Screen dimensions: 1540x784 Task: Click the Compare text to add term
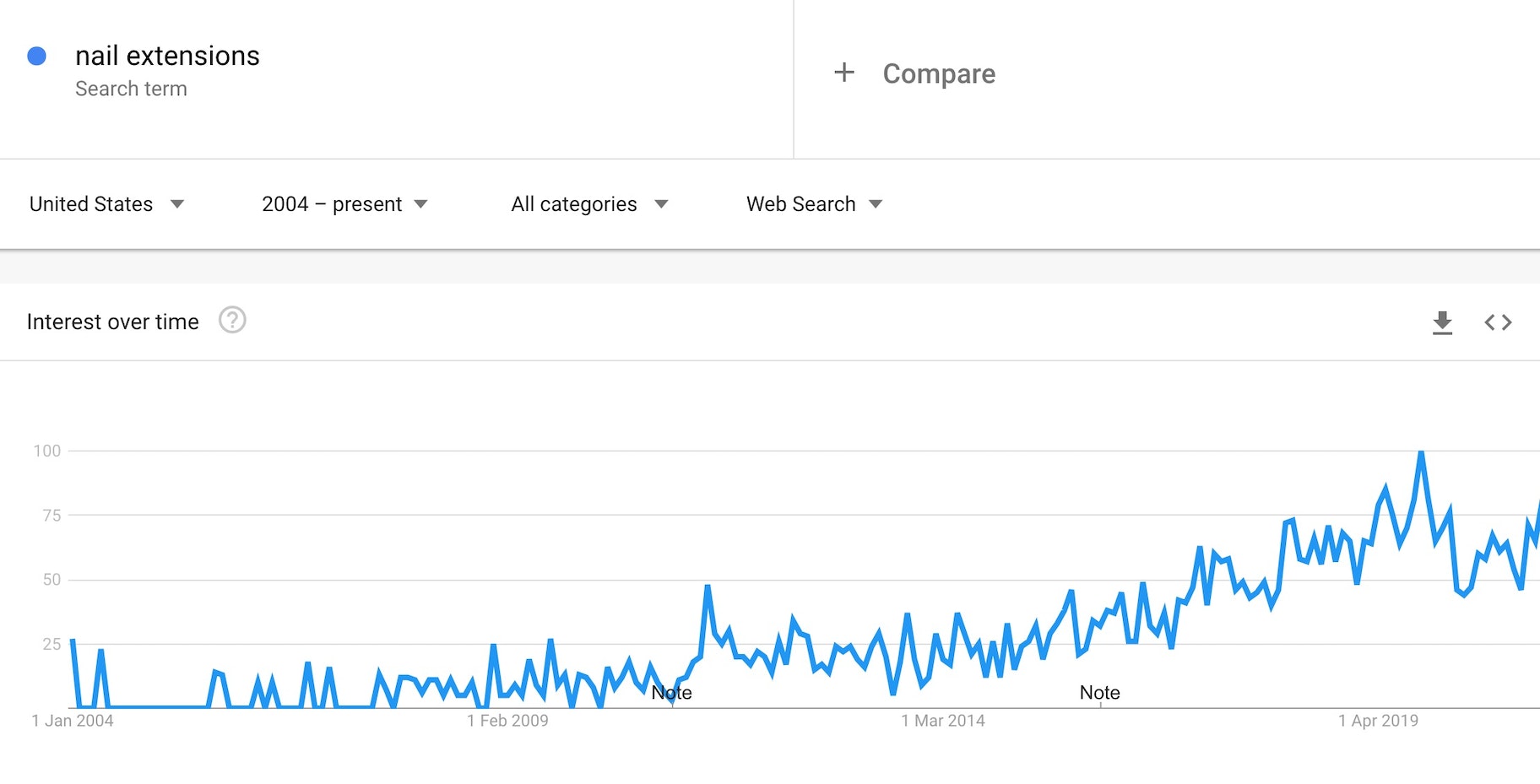pos(939,74)
